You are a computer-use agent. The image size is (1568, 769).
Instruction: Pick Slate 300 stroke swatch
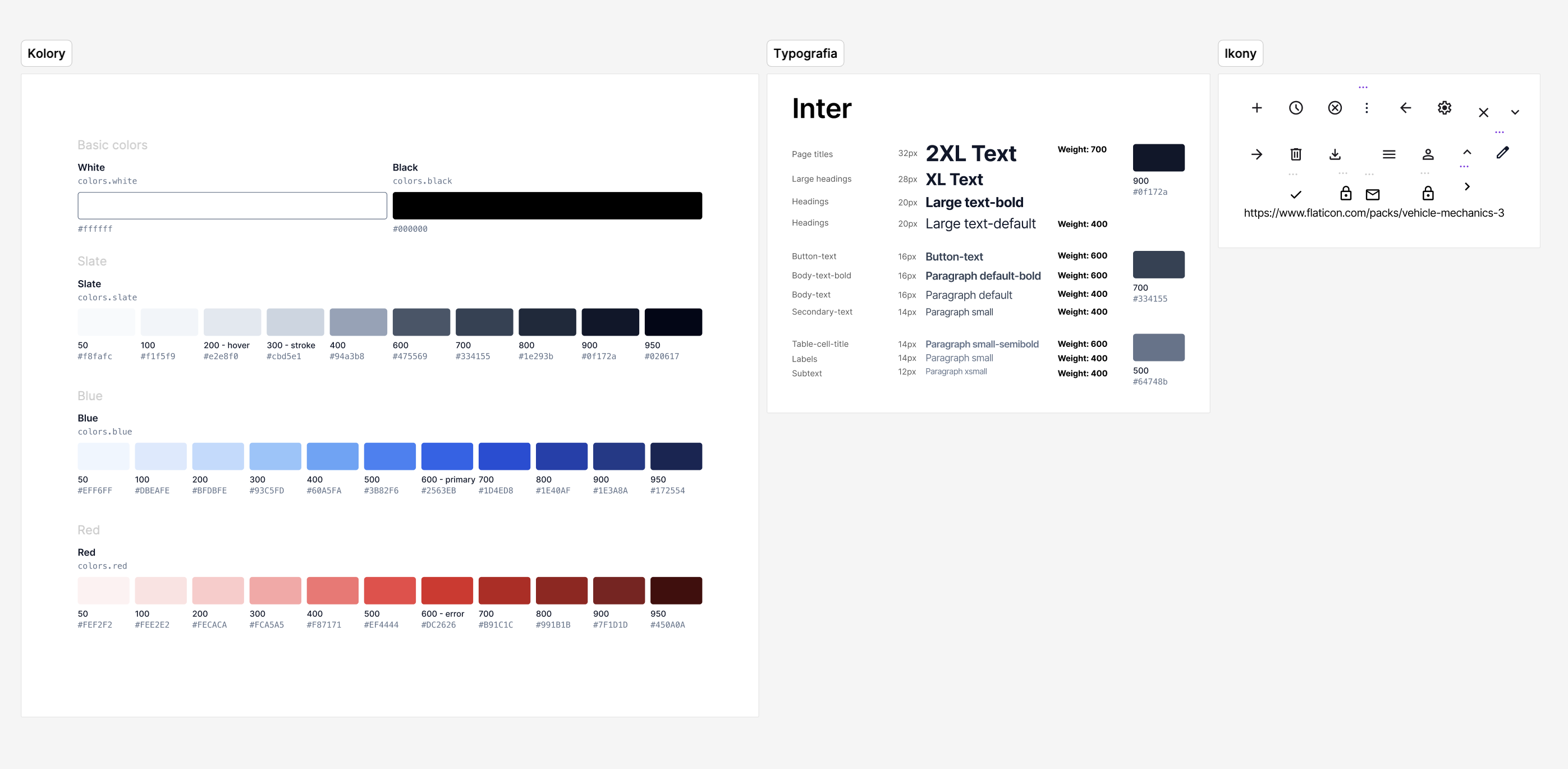pos(295,322)
